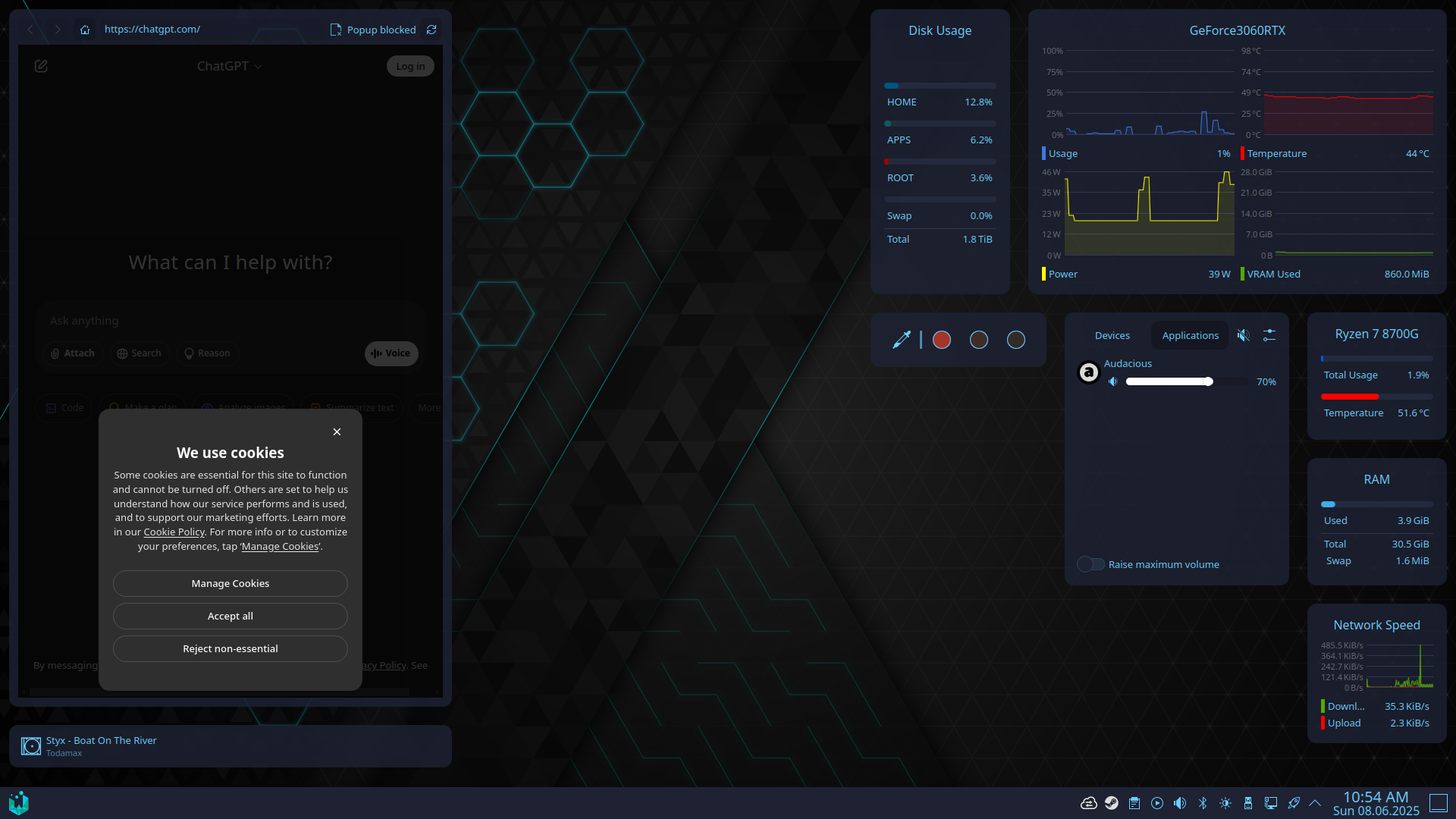Open the Cookie Policy link
The width and height of the screenshot is (1456, 819).
pyautogui.click(x=174, y=532)
